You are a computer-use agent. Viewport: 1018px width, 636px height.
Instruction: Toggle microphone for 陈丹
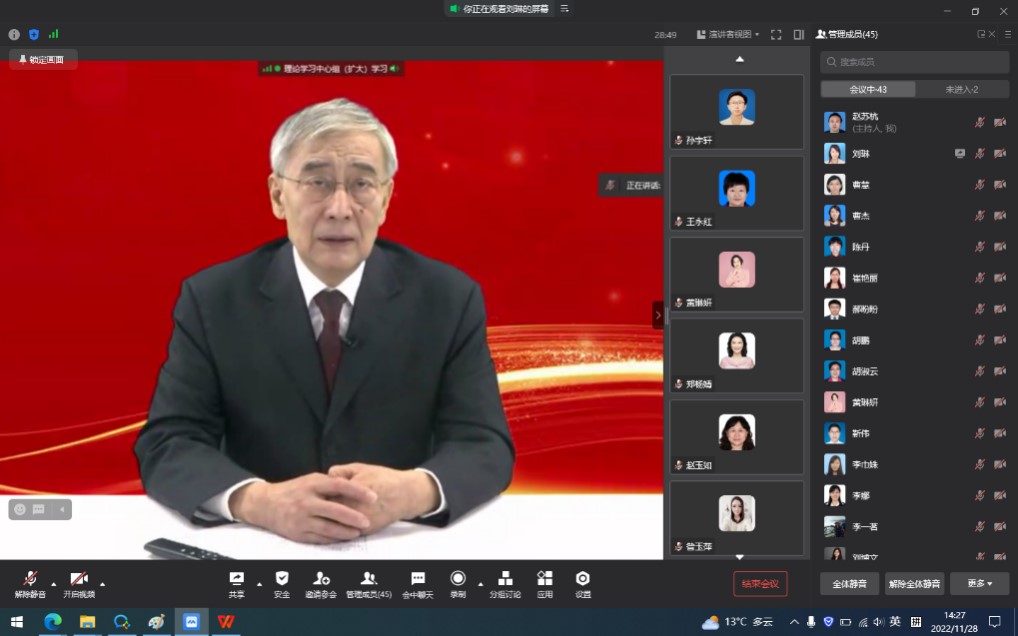[980, 247]
